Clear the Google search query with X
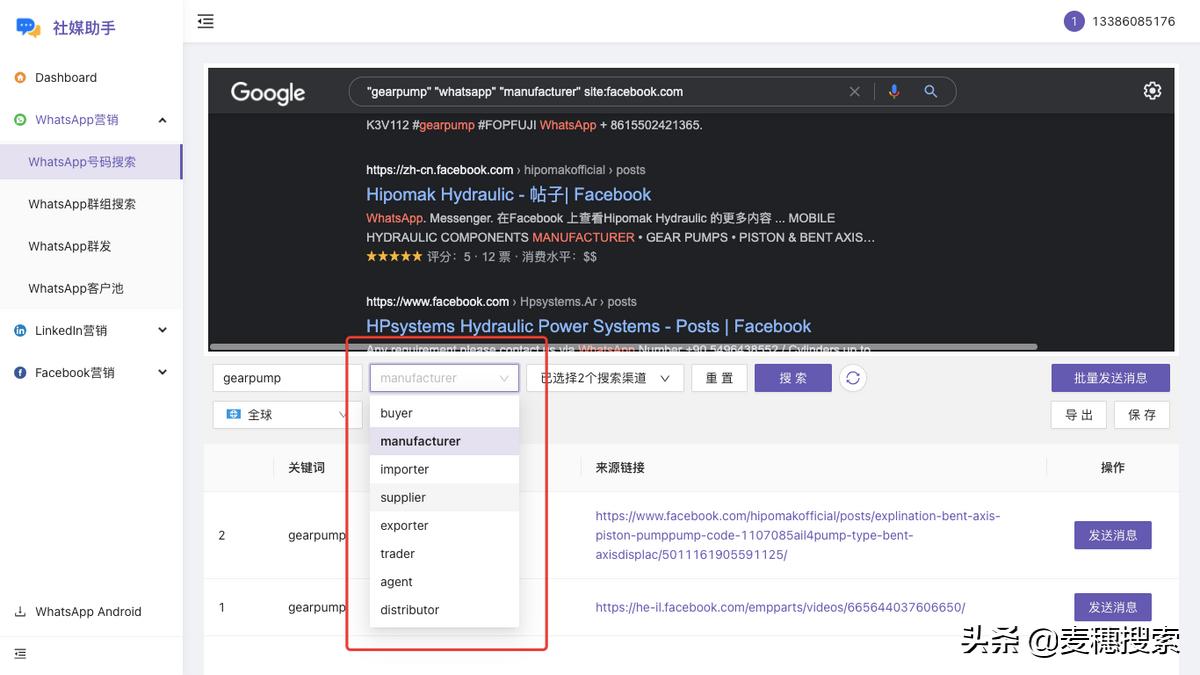 click(x=854, y=91)
